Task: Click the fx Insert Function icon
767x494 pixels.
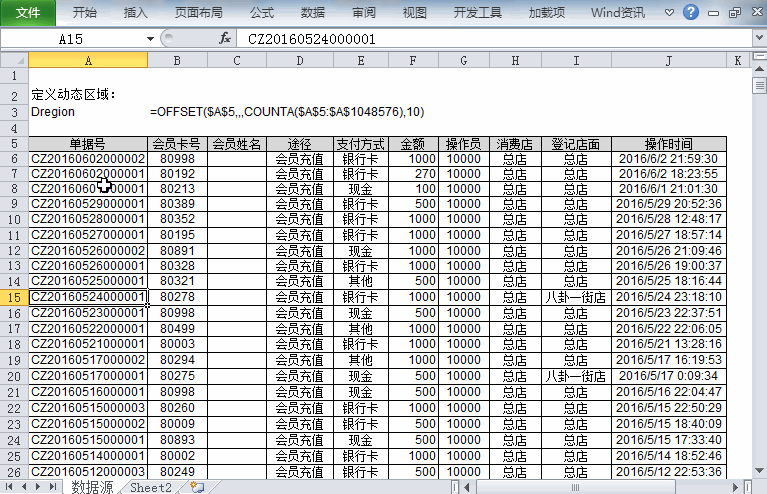Action: coord(225,38)
